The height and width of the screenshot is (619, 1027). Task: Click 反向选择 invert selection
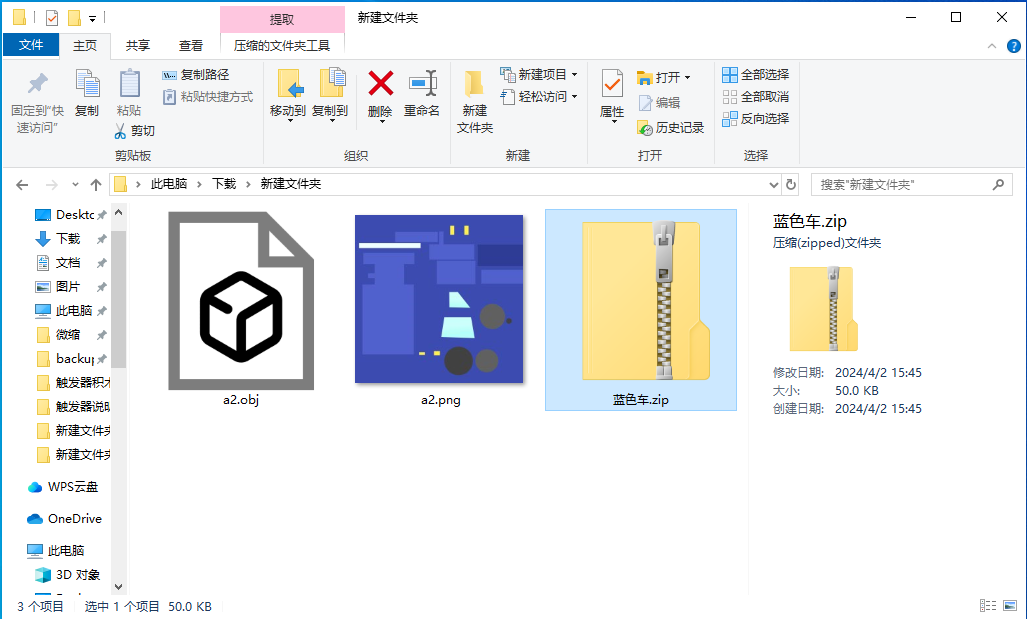point(756,119)
